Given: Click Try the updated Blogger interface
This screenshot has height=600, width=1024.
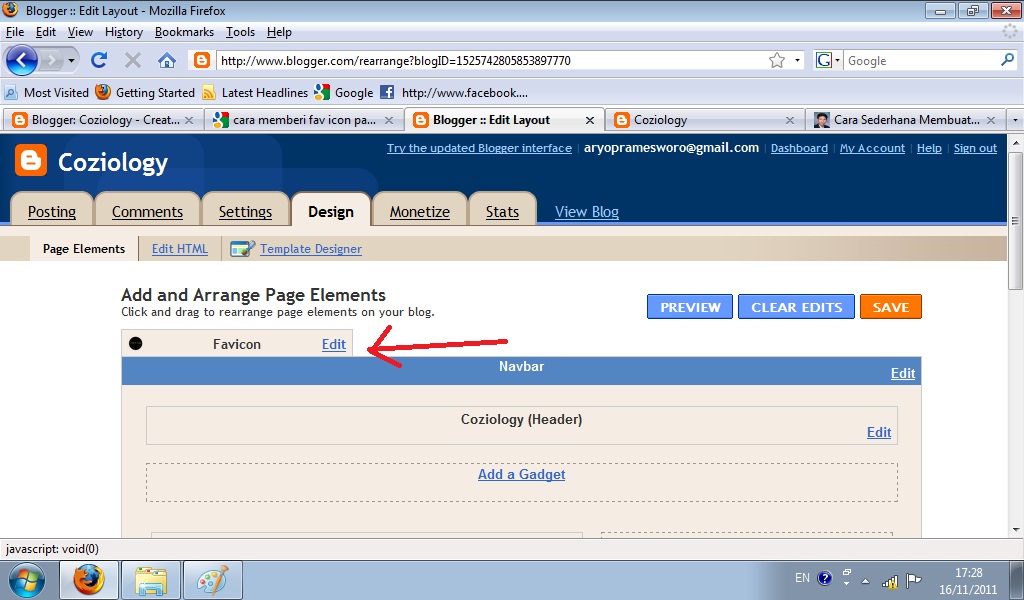Looking at the screenshot, I should coord(479,148).
